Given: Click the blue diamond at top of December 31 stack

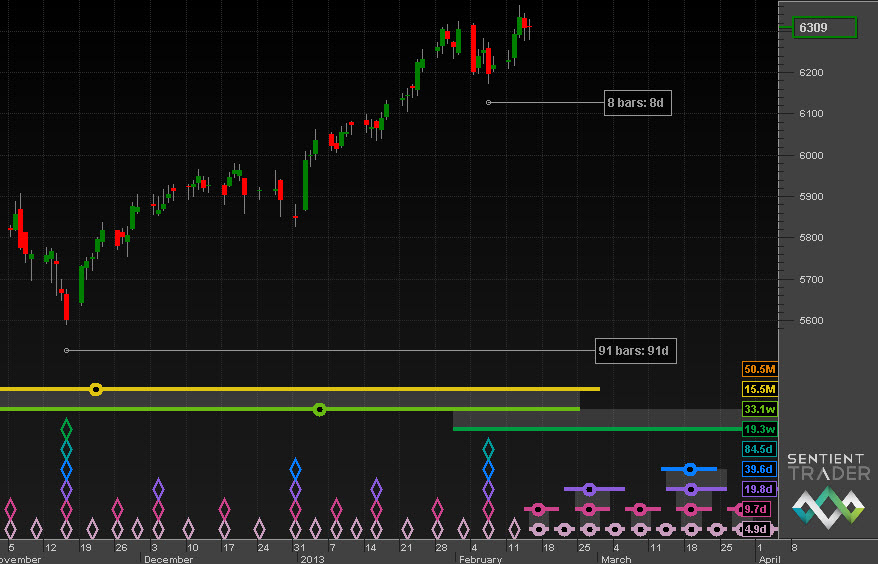Looking at the screenshot, I should (x=295, y=468).
